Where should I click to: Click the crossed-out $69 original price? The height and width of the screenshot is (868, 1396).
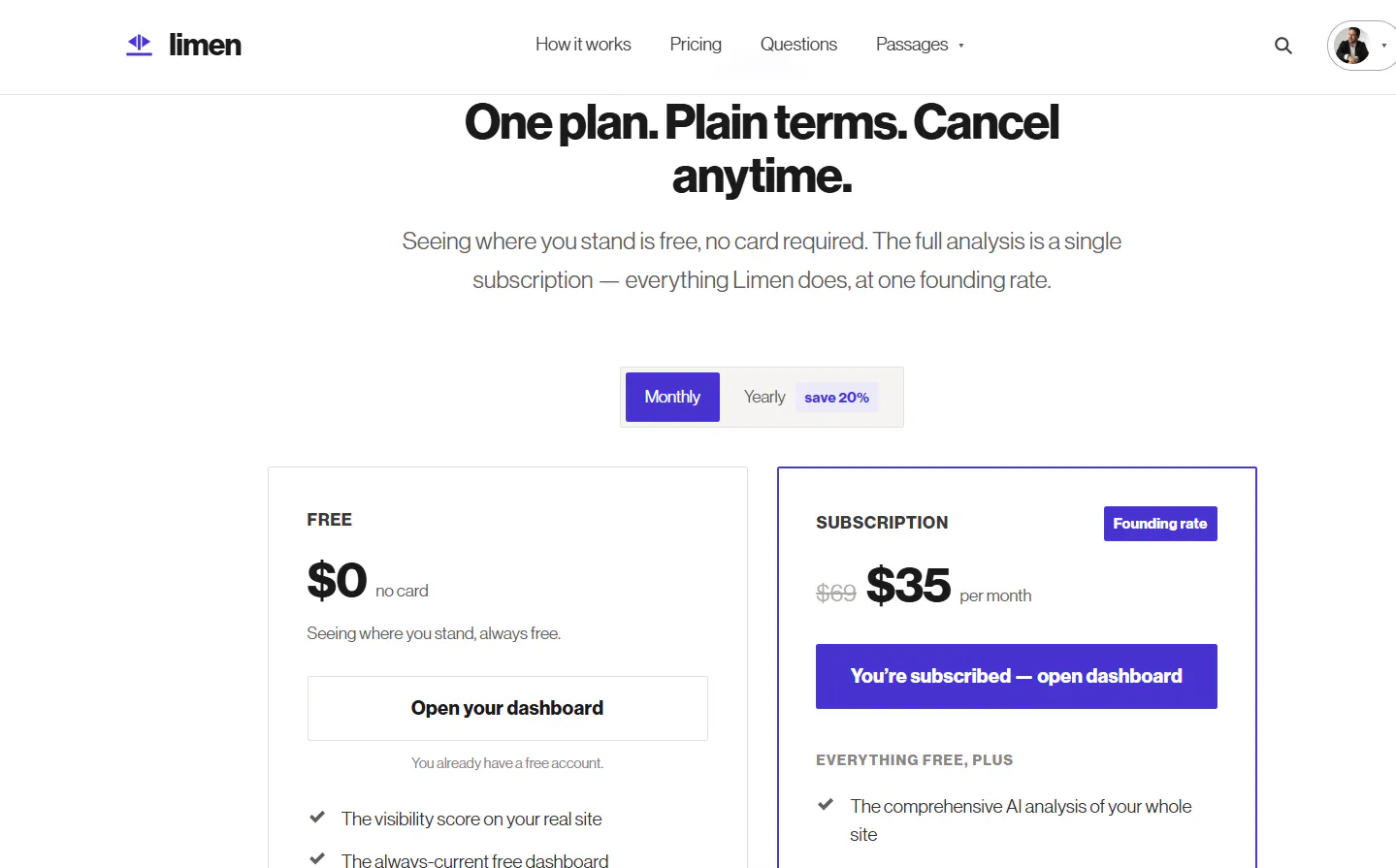click(835, 593)
